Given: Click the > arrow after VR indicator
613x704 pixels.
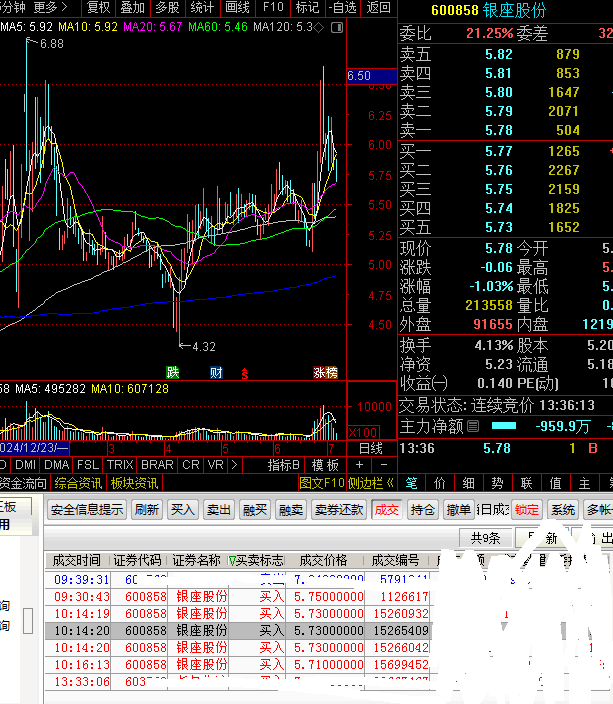Looking at the screenshot, I should (234, 465).
